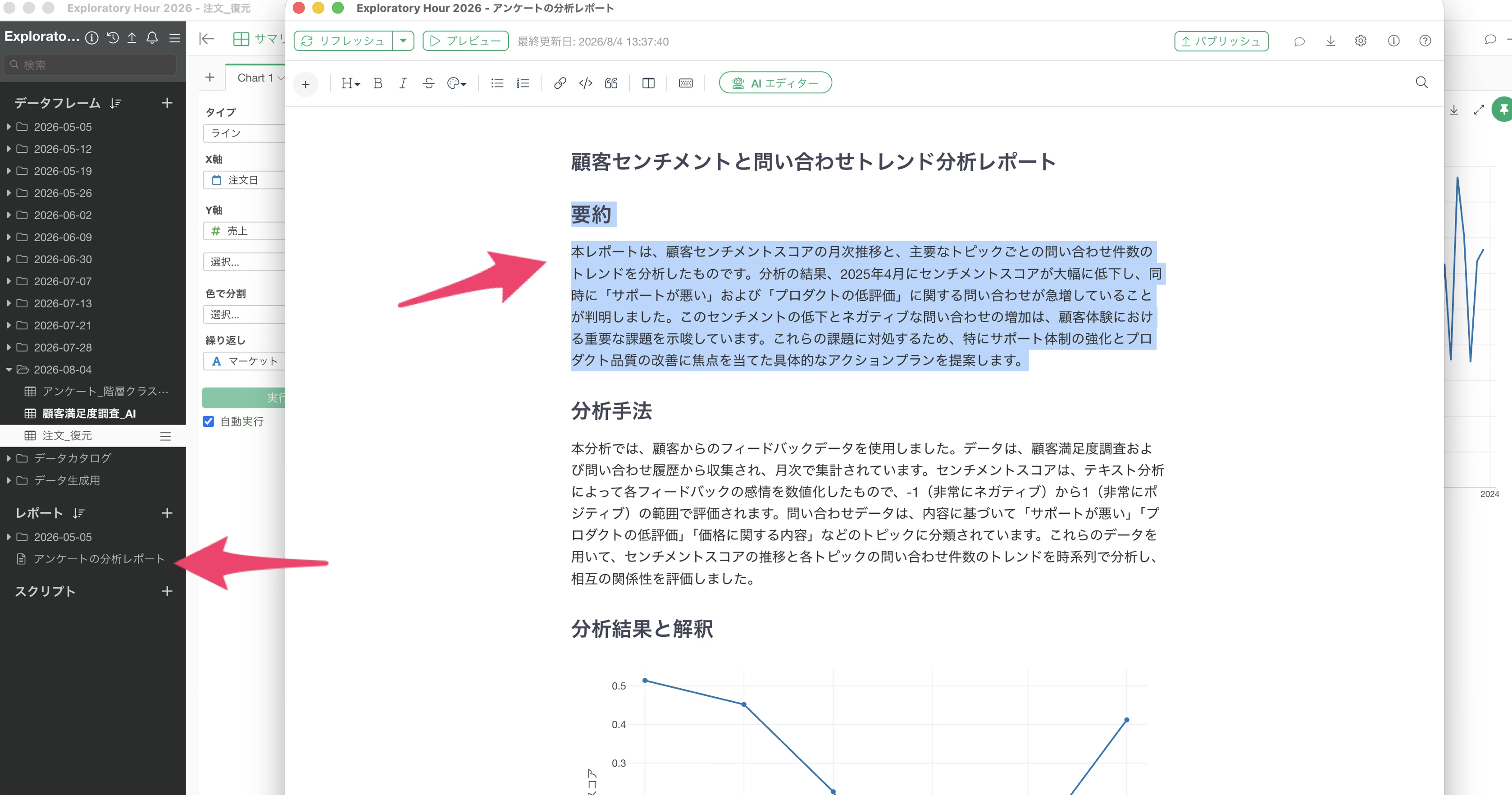Collapse sidebar with the left-arrow icon

(x=207, y=39)
